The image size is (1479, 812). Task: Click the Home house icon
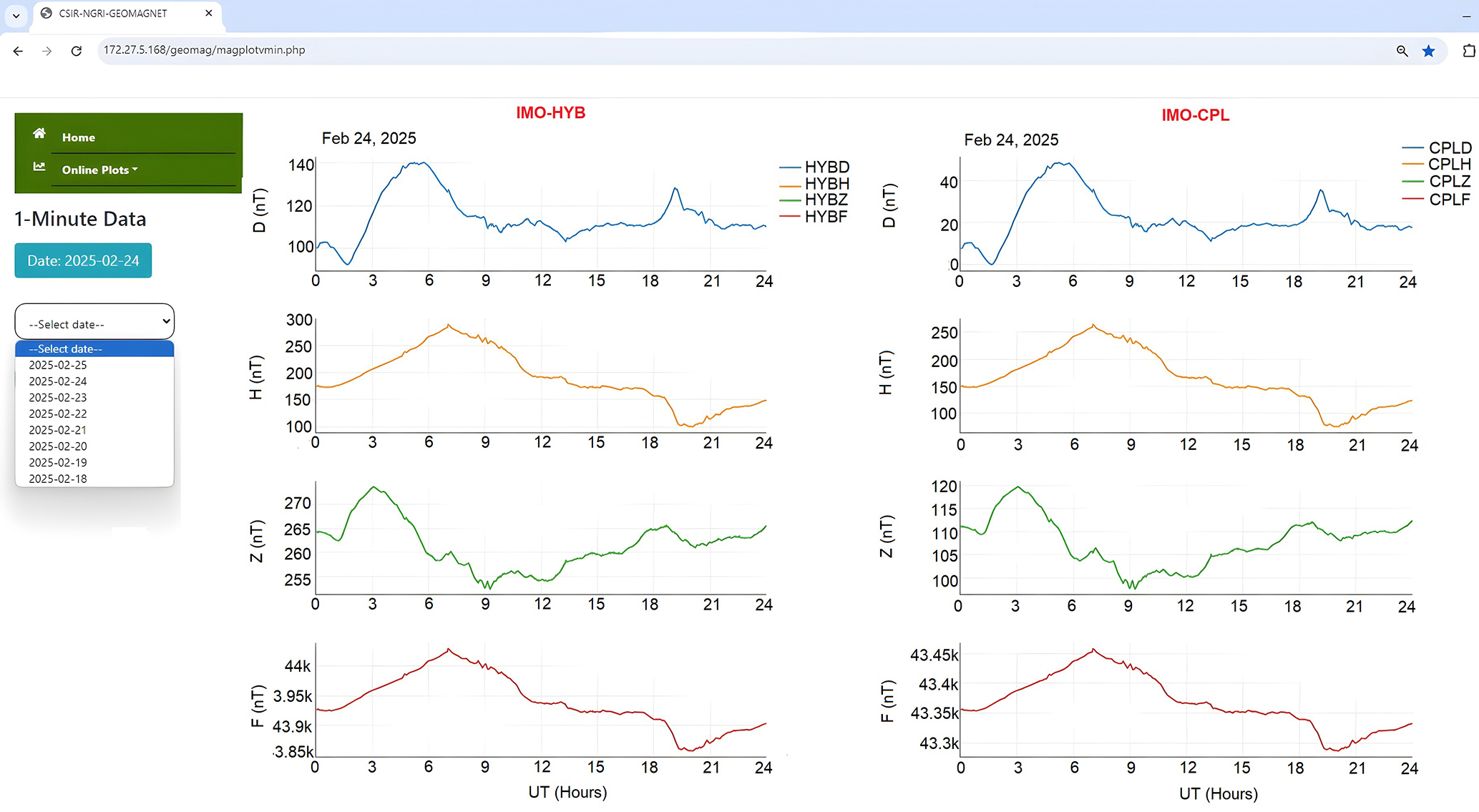39,134
